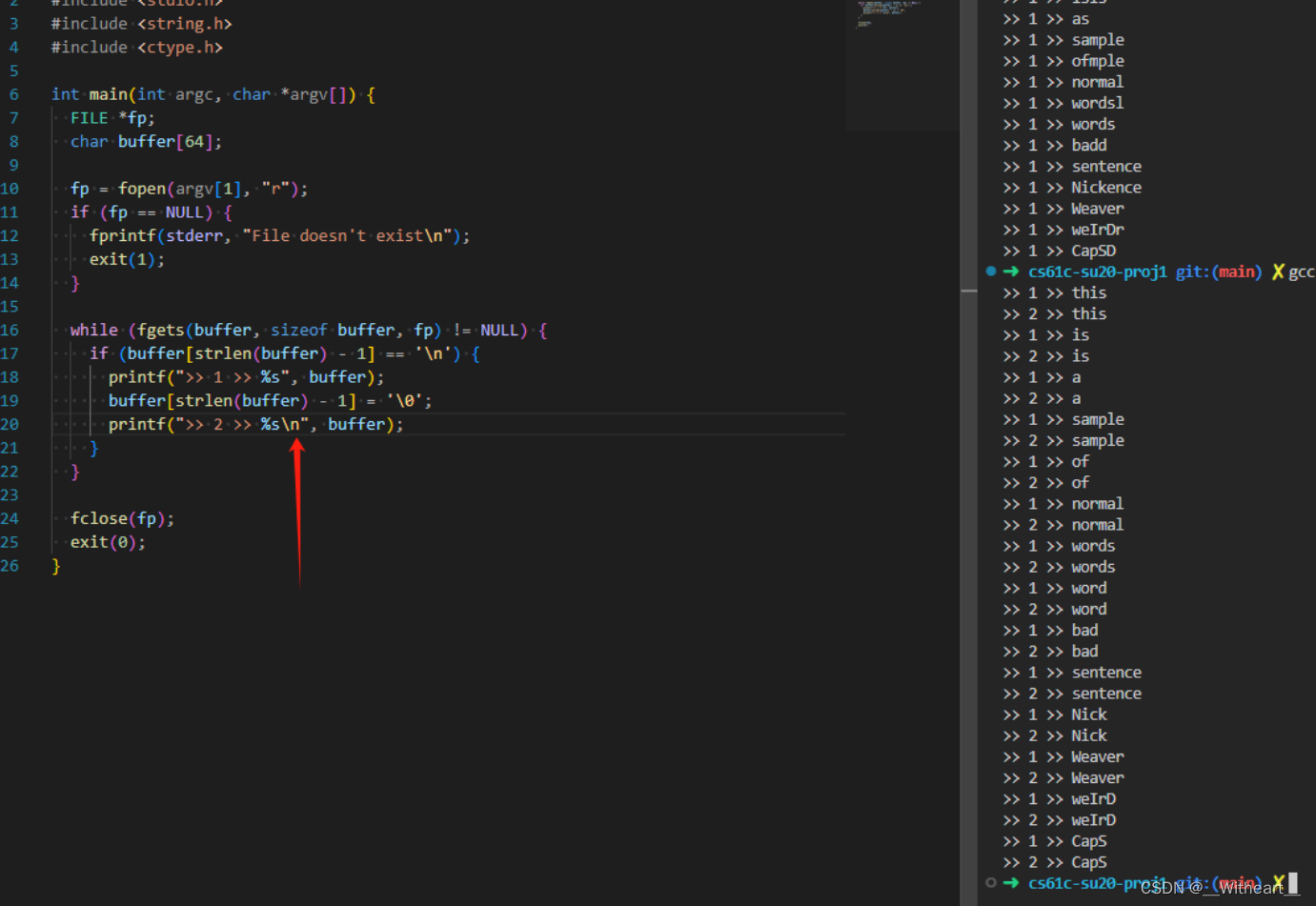Open the code minimap preview

pos(901,65)
